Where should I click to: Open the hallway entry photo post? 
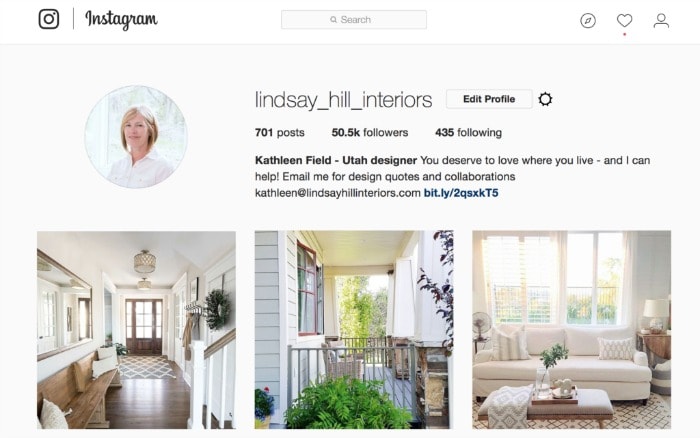point(136,330)
